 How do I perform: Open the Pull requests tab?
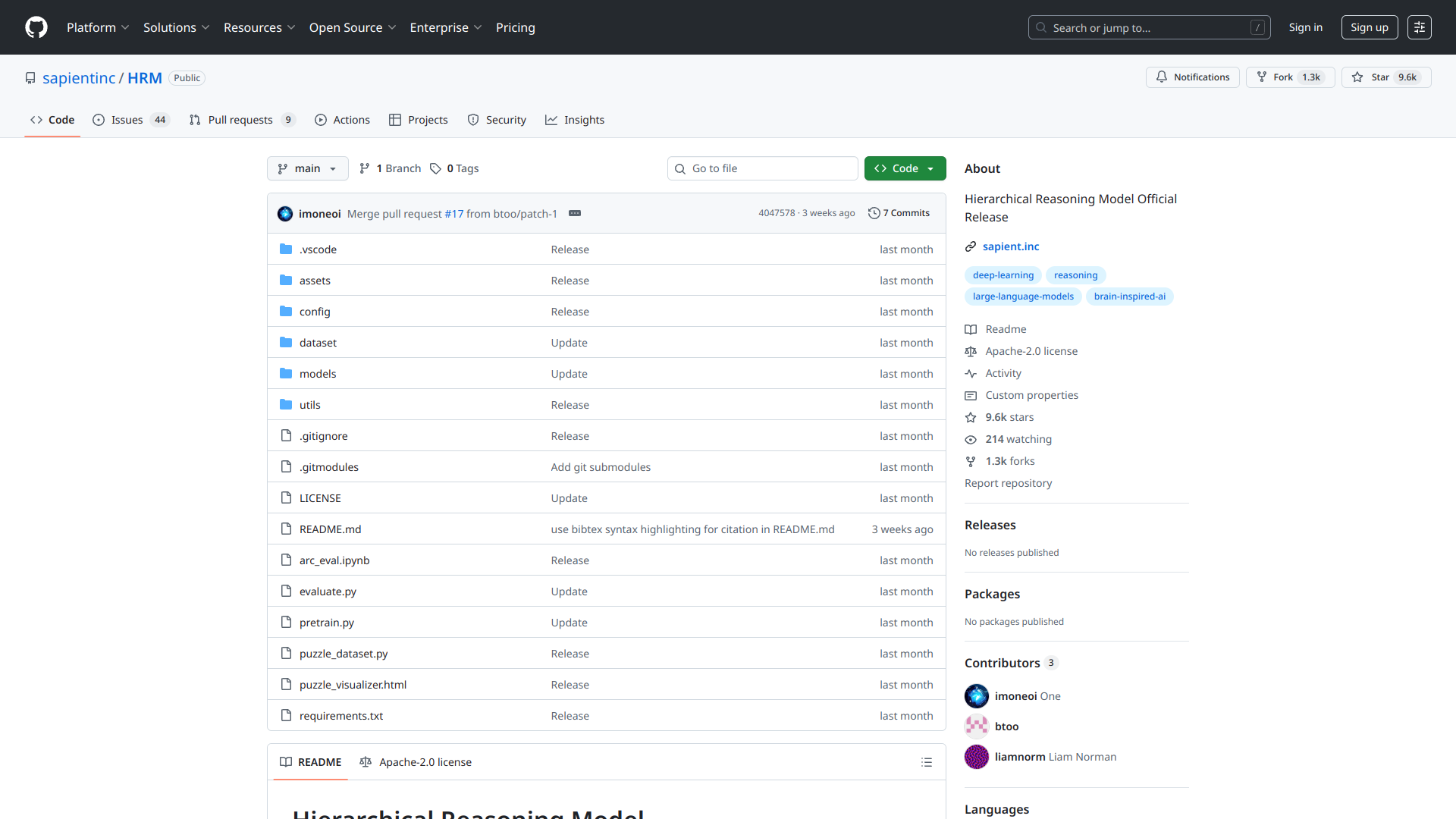[x=240, y=120]
